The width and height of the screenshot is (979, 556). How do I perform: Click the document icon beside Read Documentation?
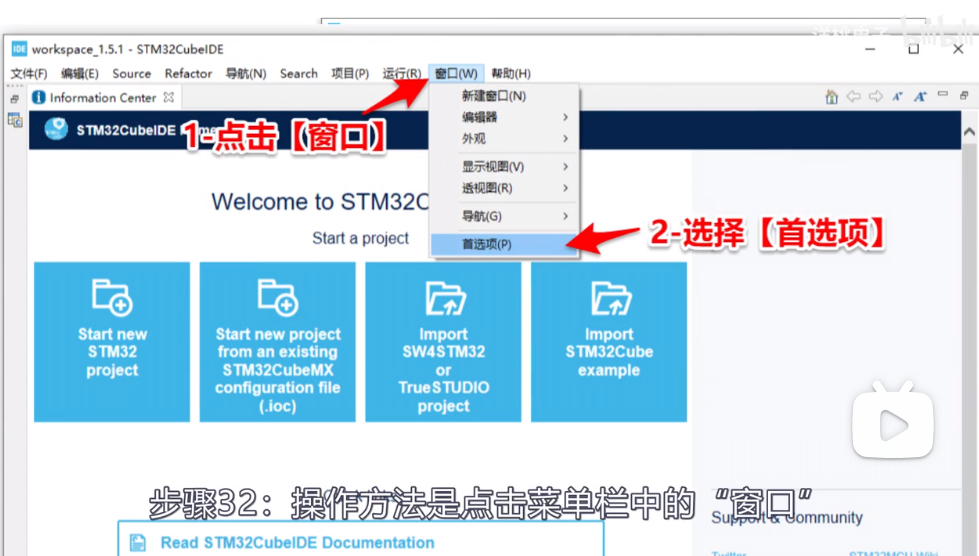[138, 542]
